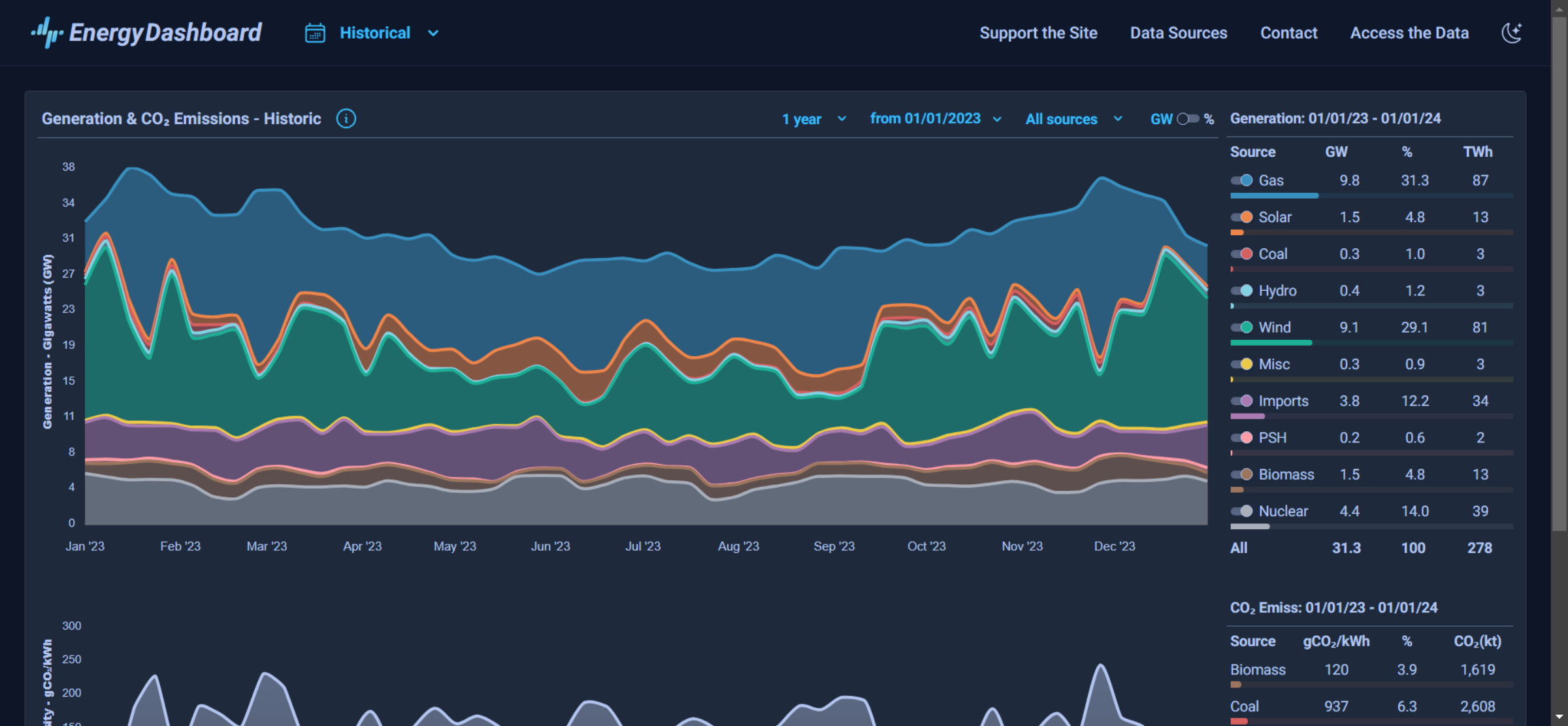This screenshot has height=726, width=1568.
Task: Open the Data Sources page
Action: (x=1179, y=33)
